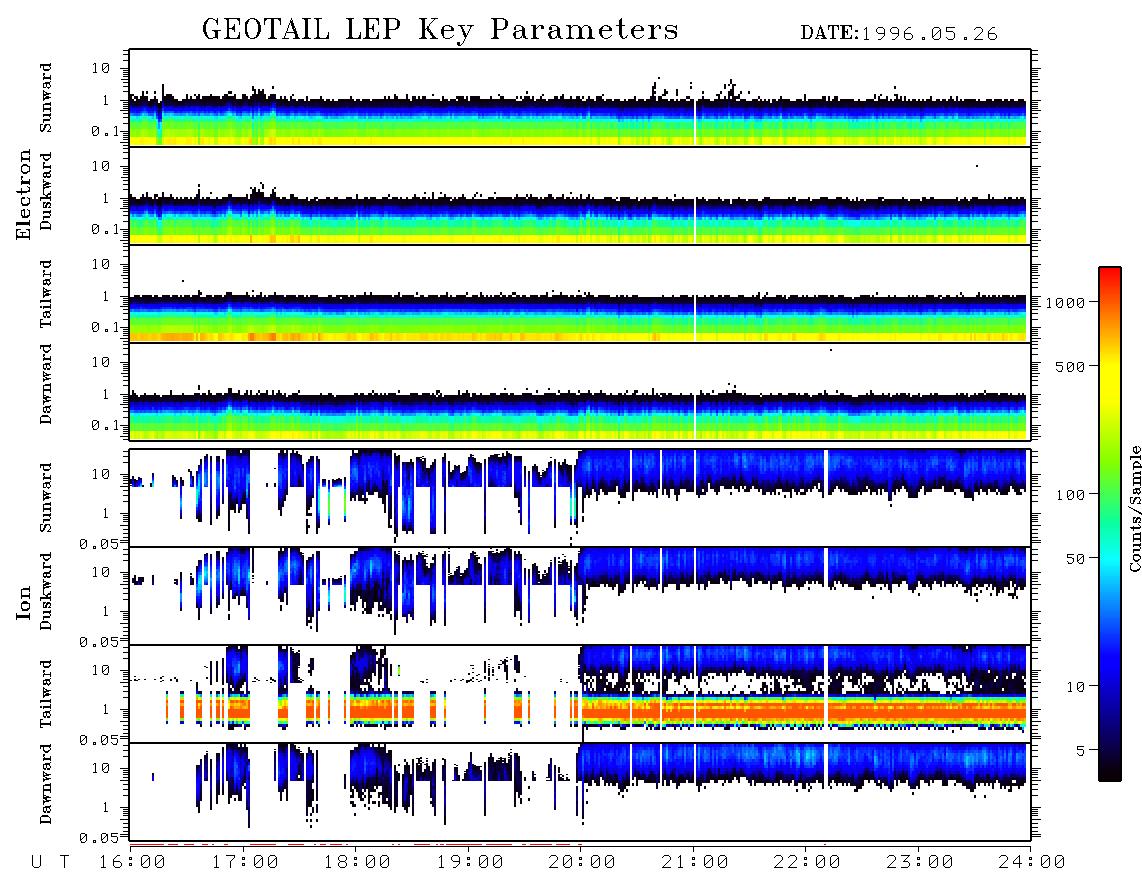The image size is (1142, 880).
Task: Select the 22:00 time tick label
Action: click(x=807, y=863)
